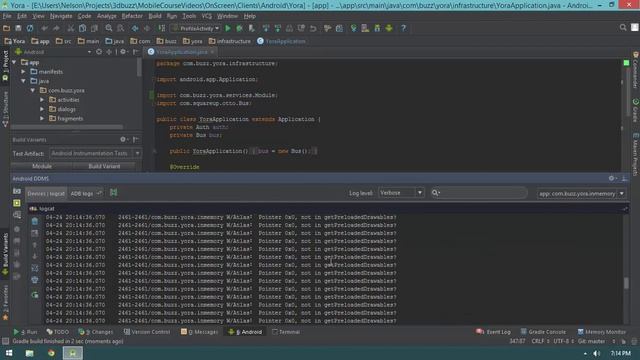This screenshot has height=360, width=640.
Task: Open the Version Control tool window
Action: (147, 332)
